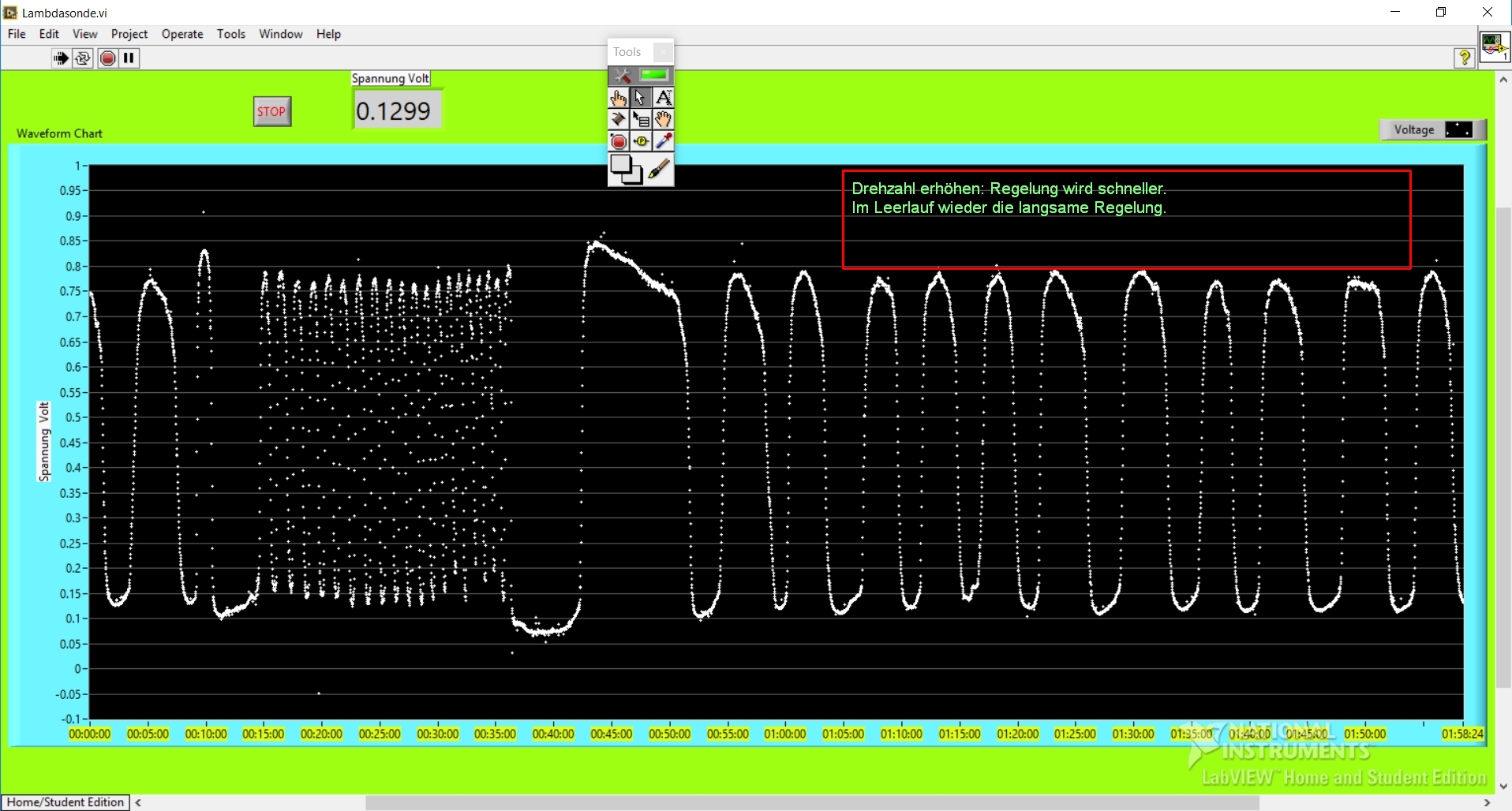Enable Run Continuously in toolbar
This screenshot has height=811, width=1512.
(x=83, y=58)
